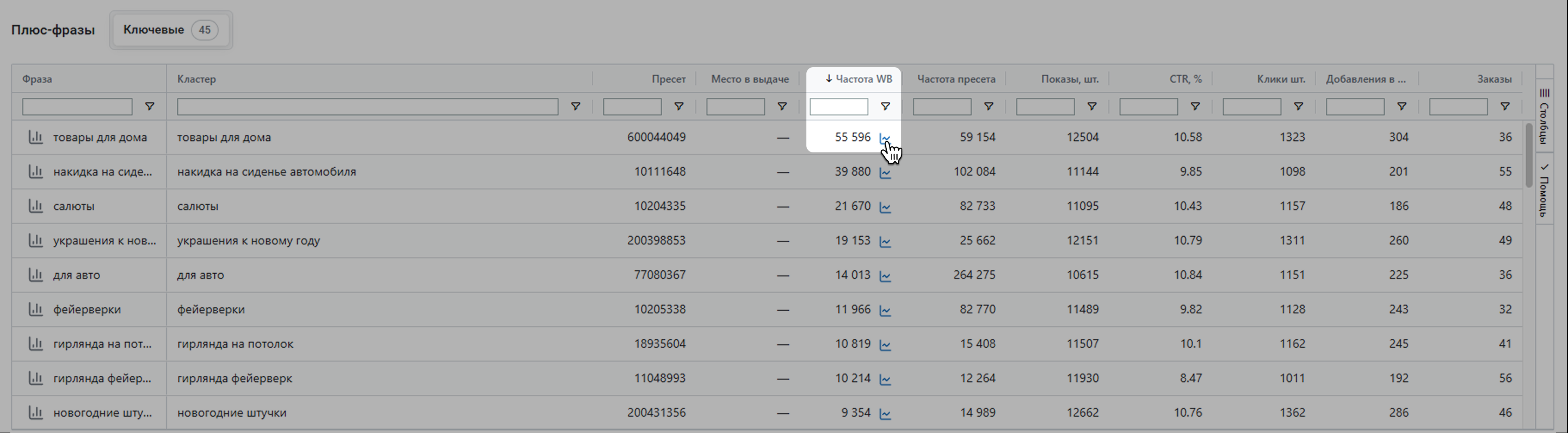Sort by Частота WB column header
Image resolution: width=1568 pixels, height=433 pixels.
click(x=858, y=79)
